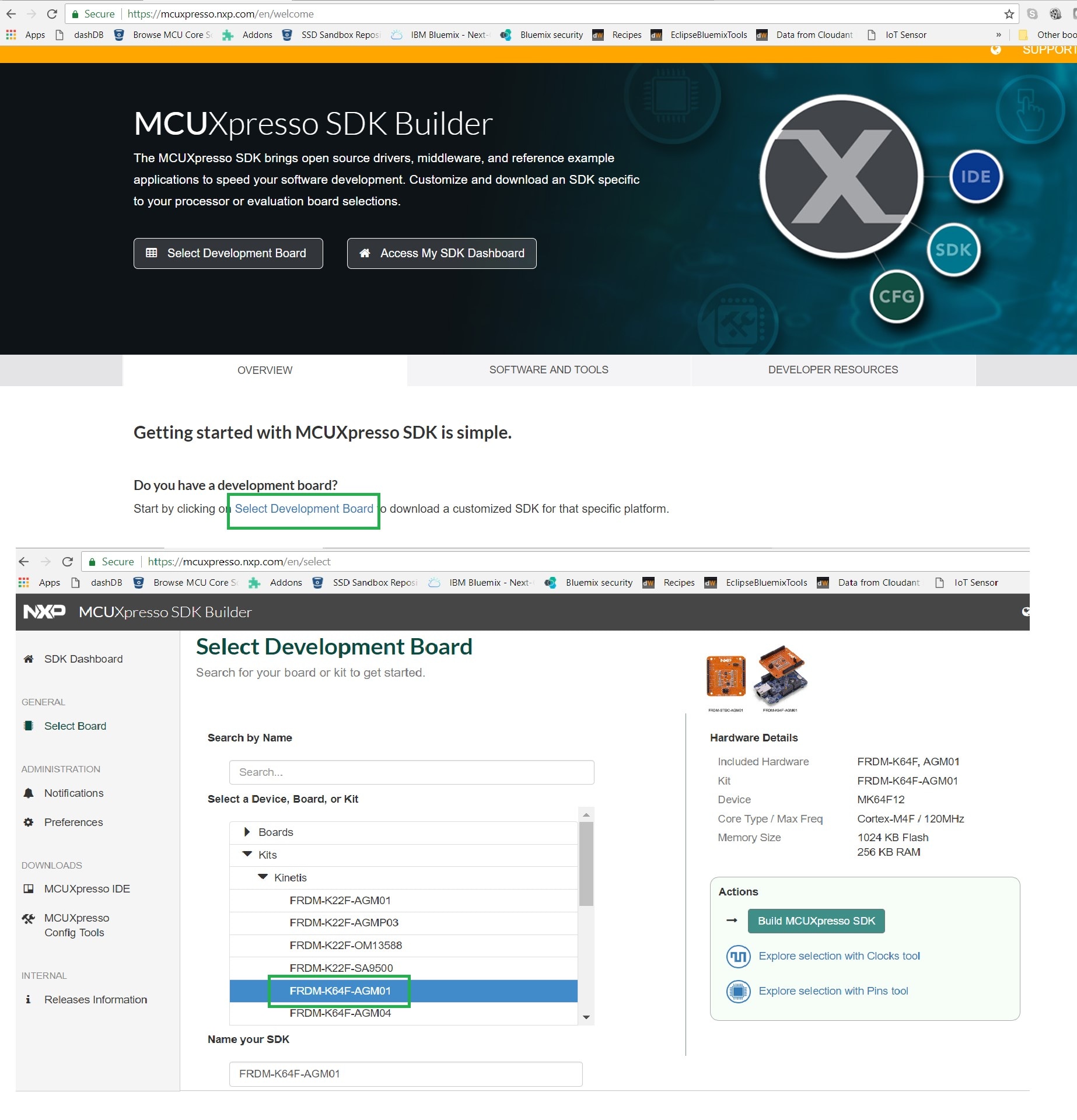1077x1120 pixels.
Task: Open Notifications via the bell icon
Action: tap(27, 793)
